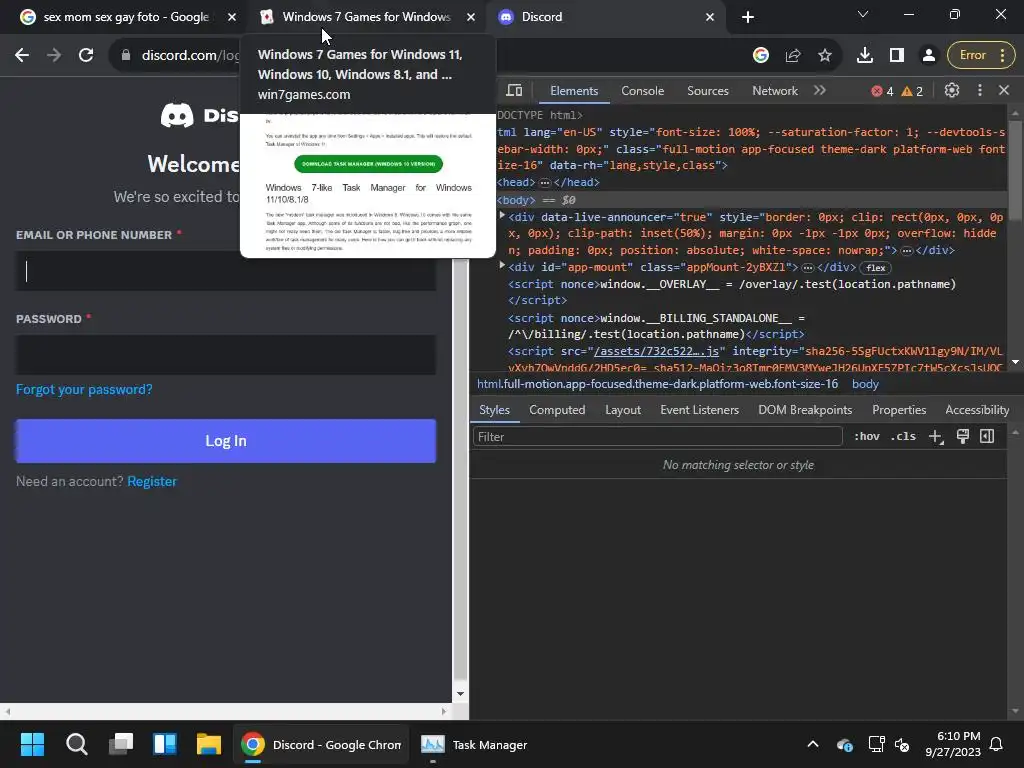Click the red error count badge
This screenshot has height=768, width=1024.
click(x=882, y=91)
